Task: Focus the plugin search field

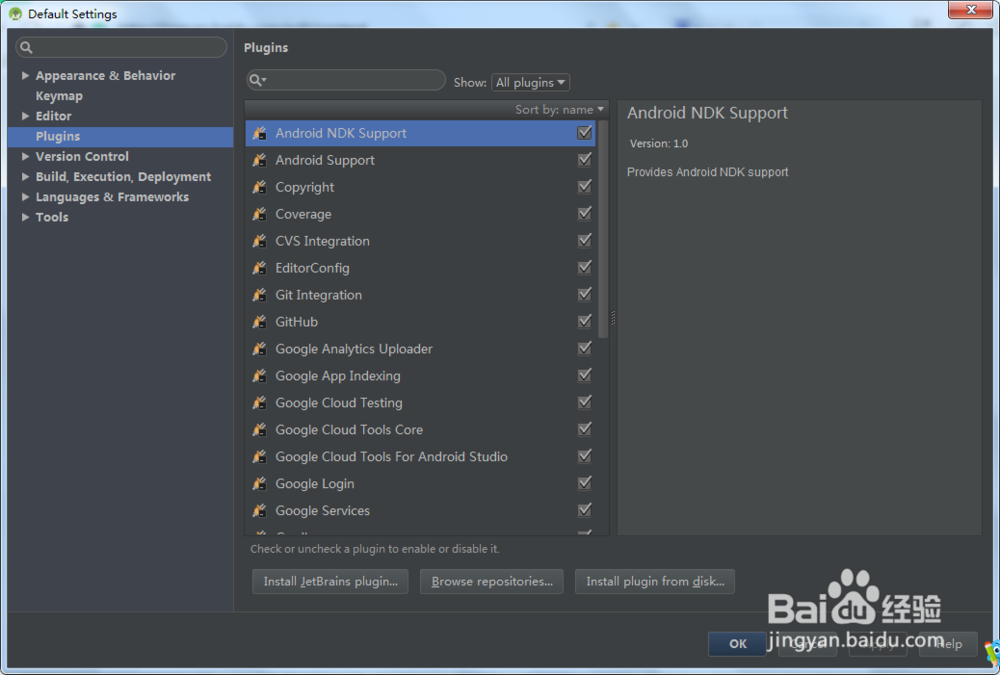Action: coord(346,80)
